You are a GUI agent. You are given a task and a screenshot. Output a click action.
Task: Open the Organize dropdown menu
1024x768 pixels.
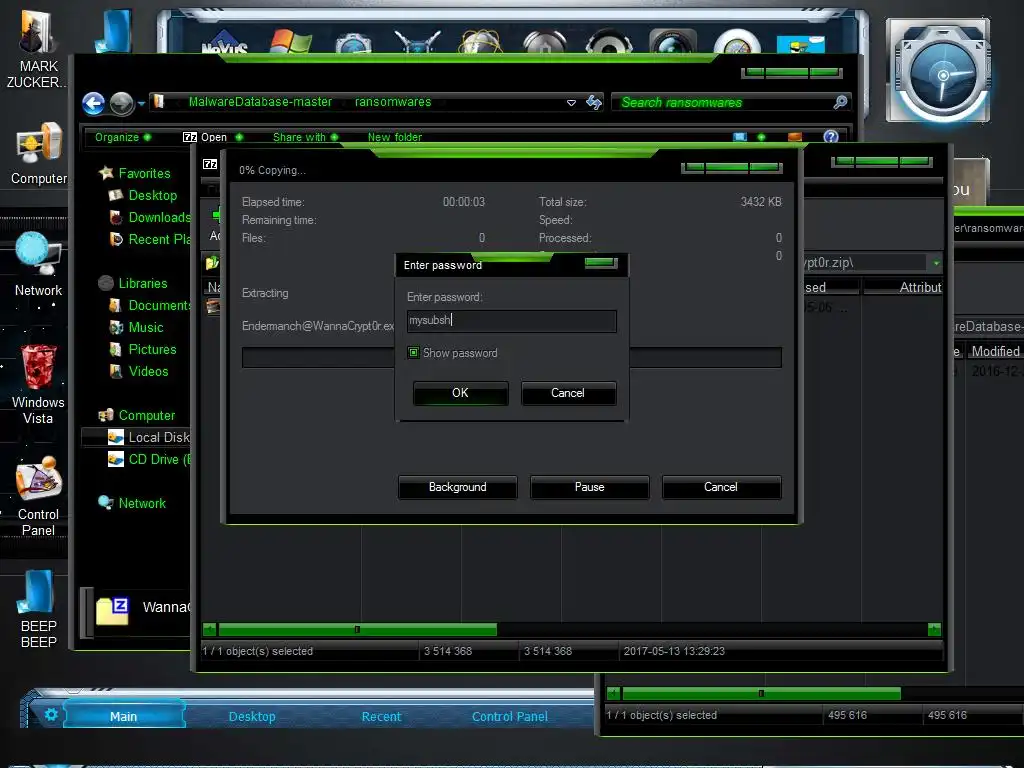(x=123, y=137)
